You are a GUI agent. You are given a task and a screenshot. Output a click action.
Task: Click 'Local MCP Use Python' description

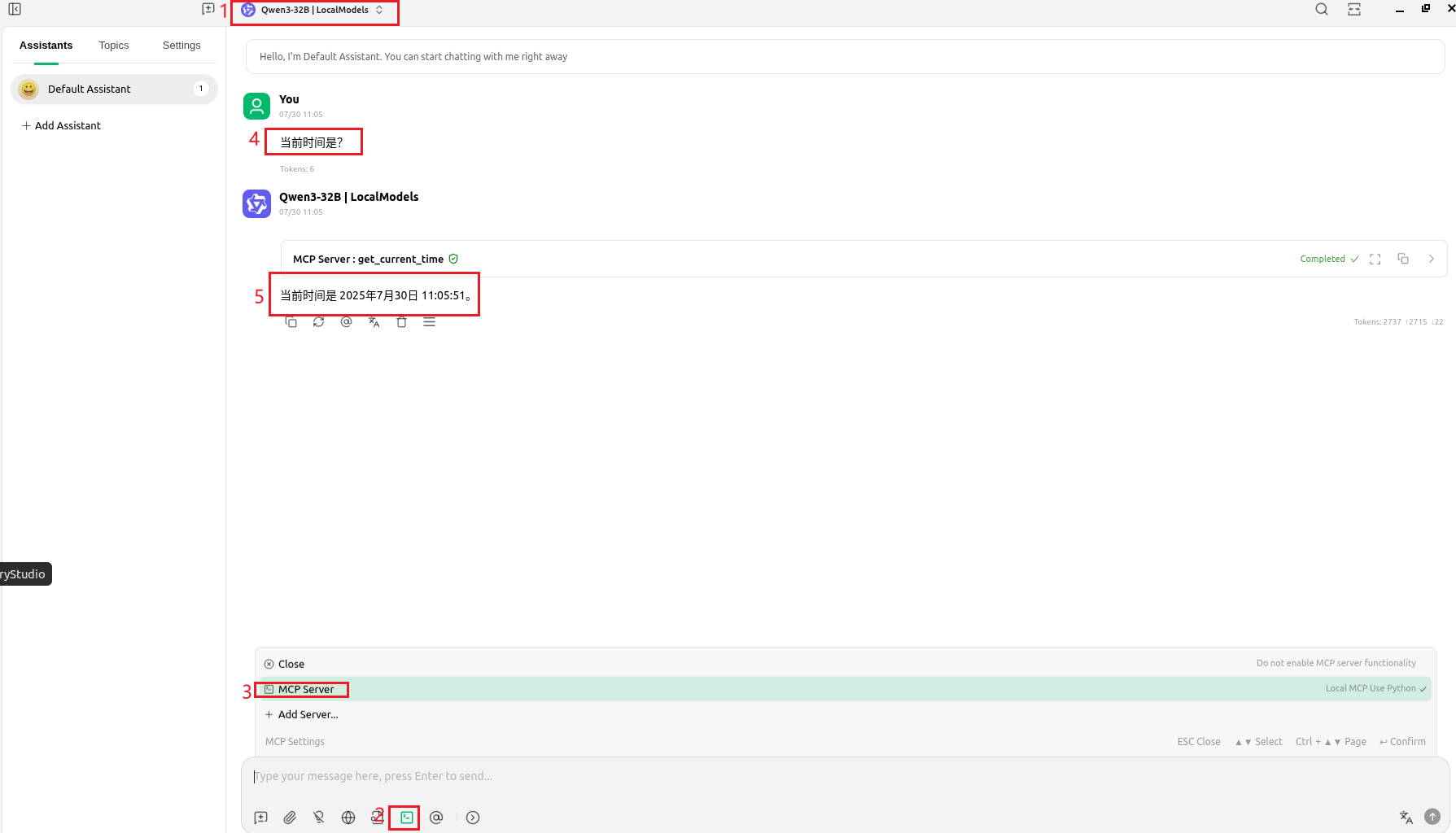pos(1371,688)
